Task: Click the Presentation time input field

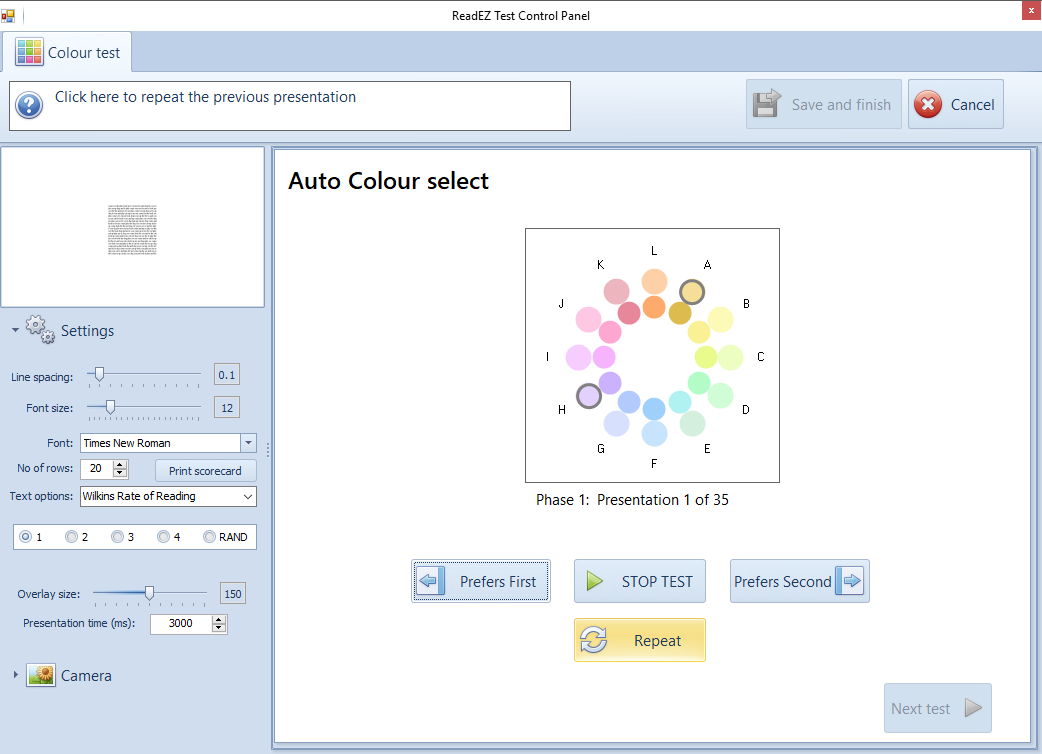Action: pos(180,624)
